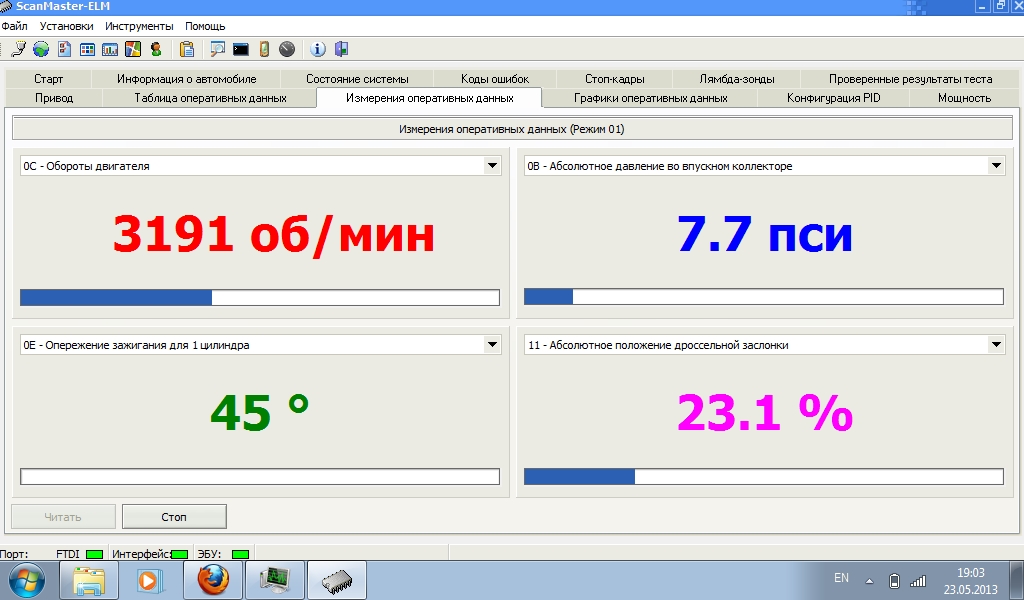The height and width of the screenshot is (600, 1024).
Task: Expand the 'Опережение зажигания' PID dropdown
Action: [492, 345]
